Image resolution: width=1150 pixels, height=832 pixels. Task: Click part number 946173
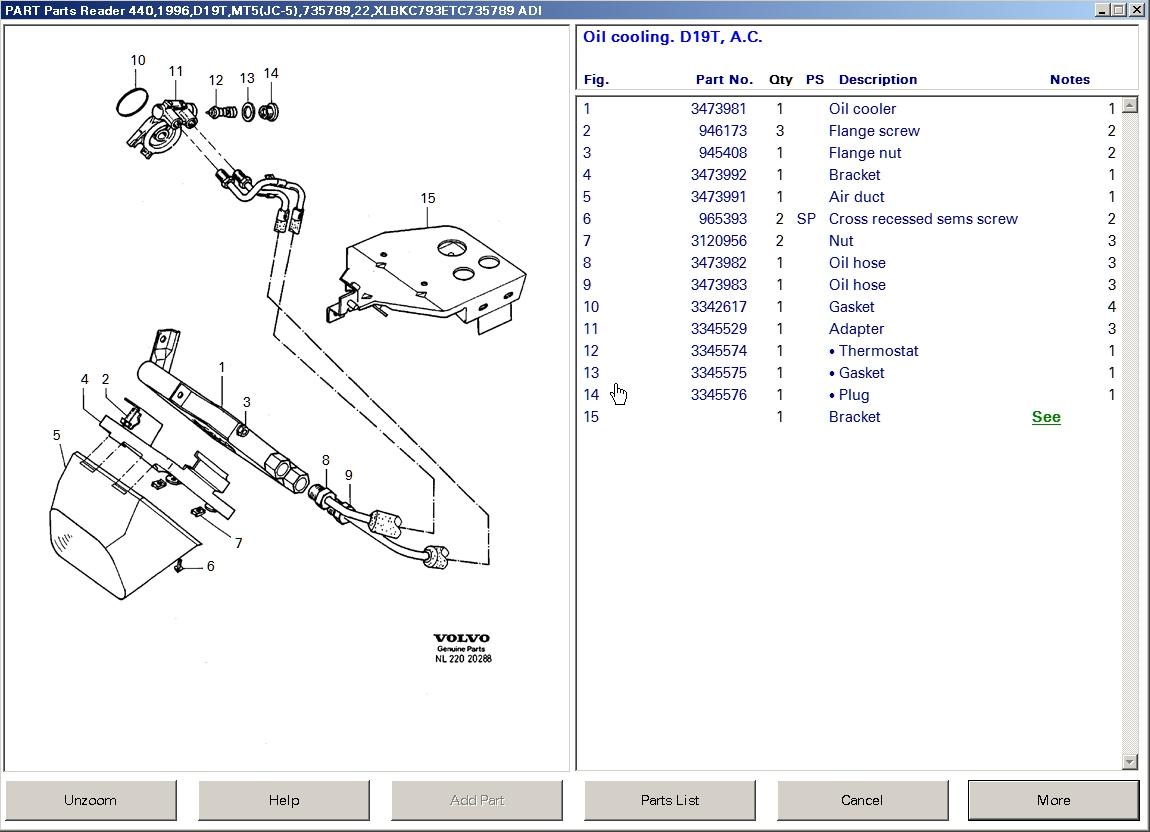click(x=722, y=131)
